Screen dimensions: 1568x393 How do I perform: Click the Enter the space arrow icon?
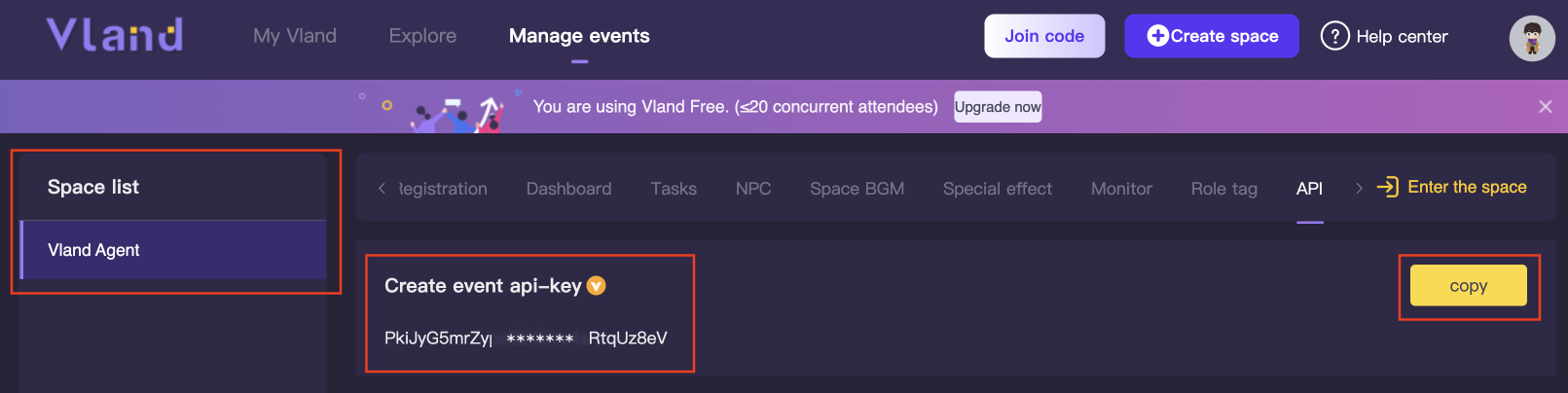tap(1387, 187)
